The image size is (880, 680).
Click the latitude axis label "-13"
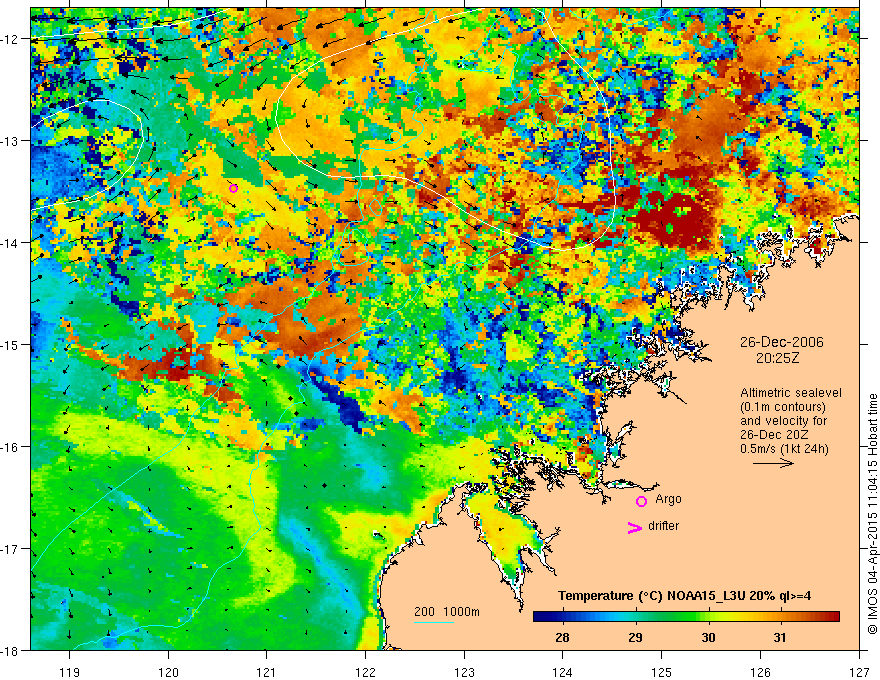click(x=11, y=141)
